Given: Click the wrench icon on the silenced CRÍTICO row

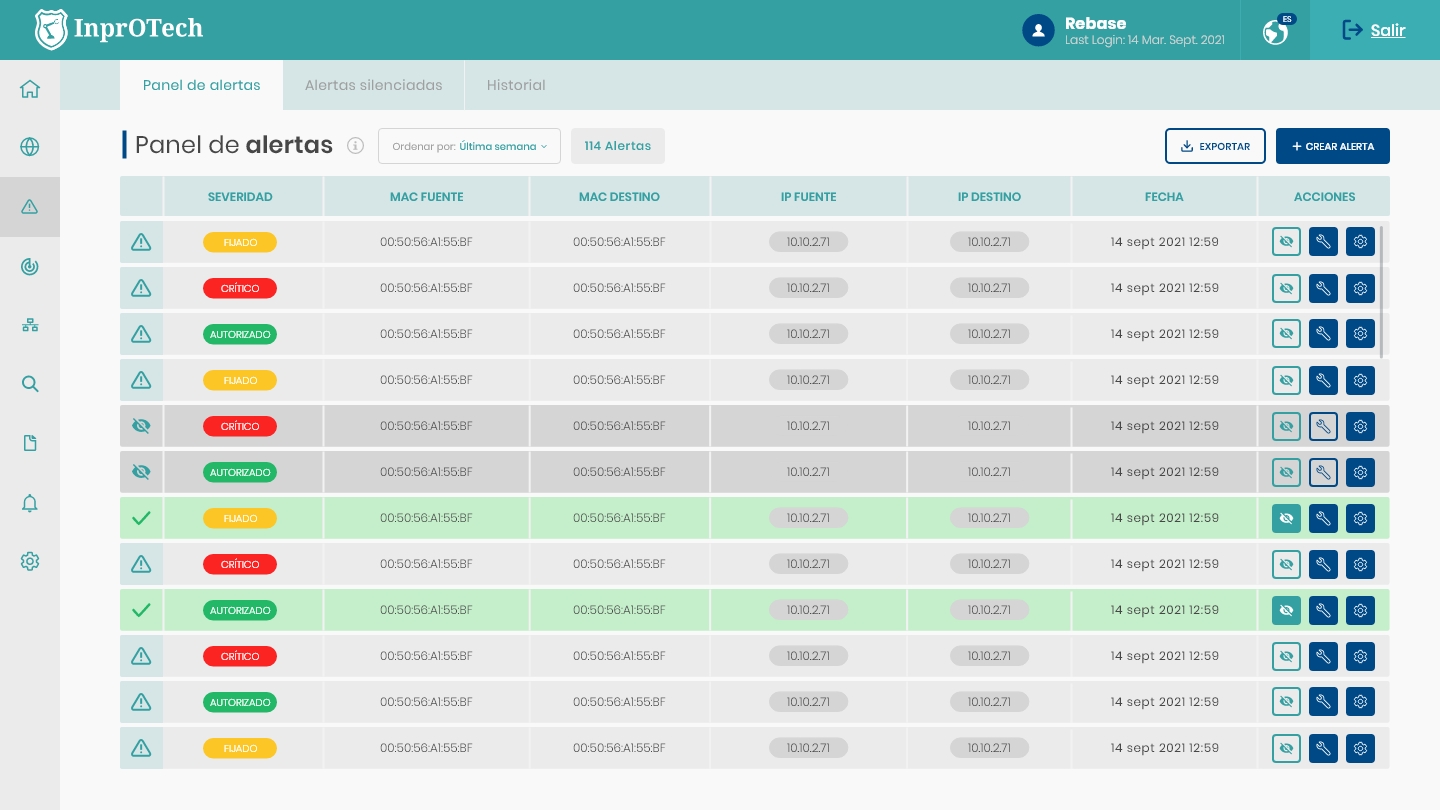Looking at the screenshot, I should coord(1323,426).
